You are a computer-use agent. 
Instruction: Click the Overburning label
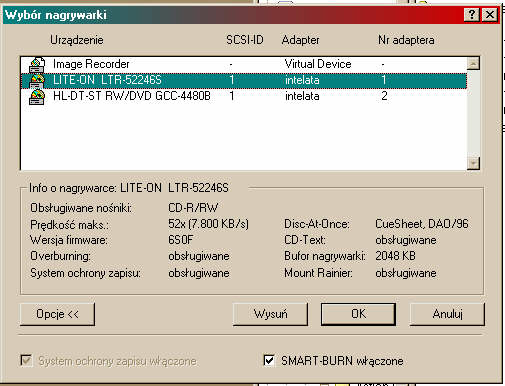(60, 256)
